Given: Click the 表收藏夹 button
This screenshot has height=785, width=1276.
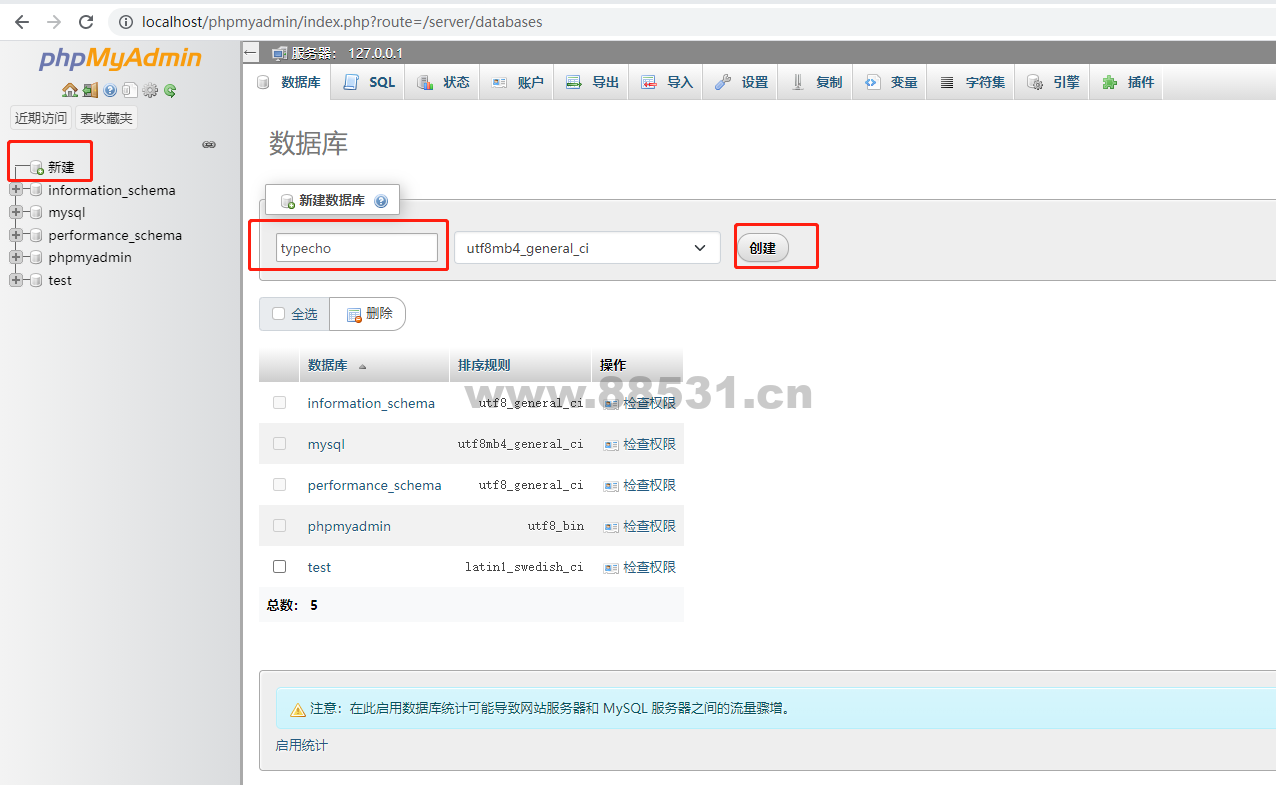Looking at the screenshot, I should point(106,118).
